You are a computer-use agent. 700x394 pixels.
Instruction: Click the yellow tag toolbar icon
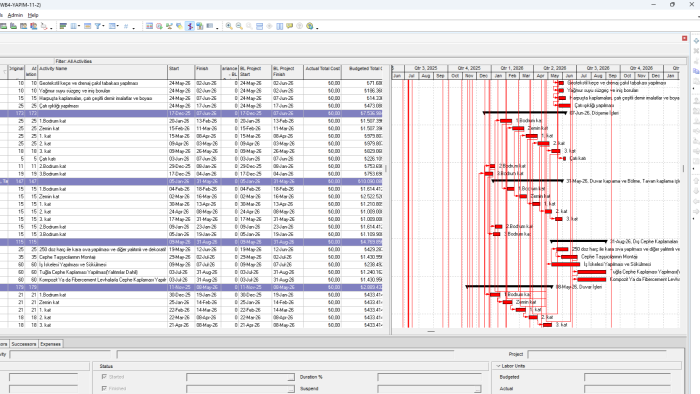tap(179, 26)
